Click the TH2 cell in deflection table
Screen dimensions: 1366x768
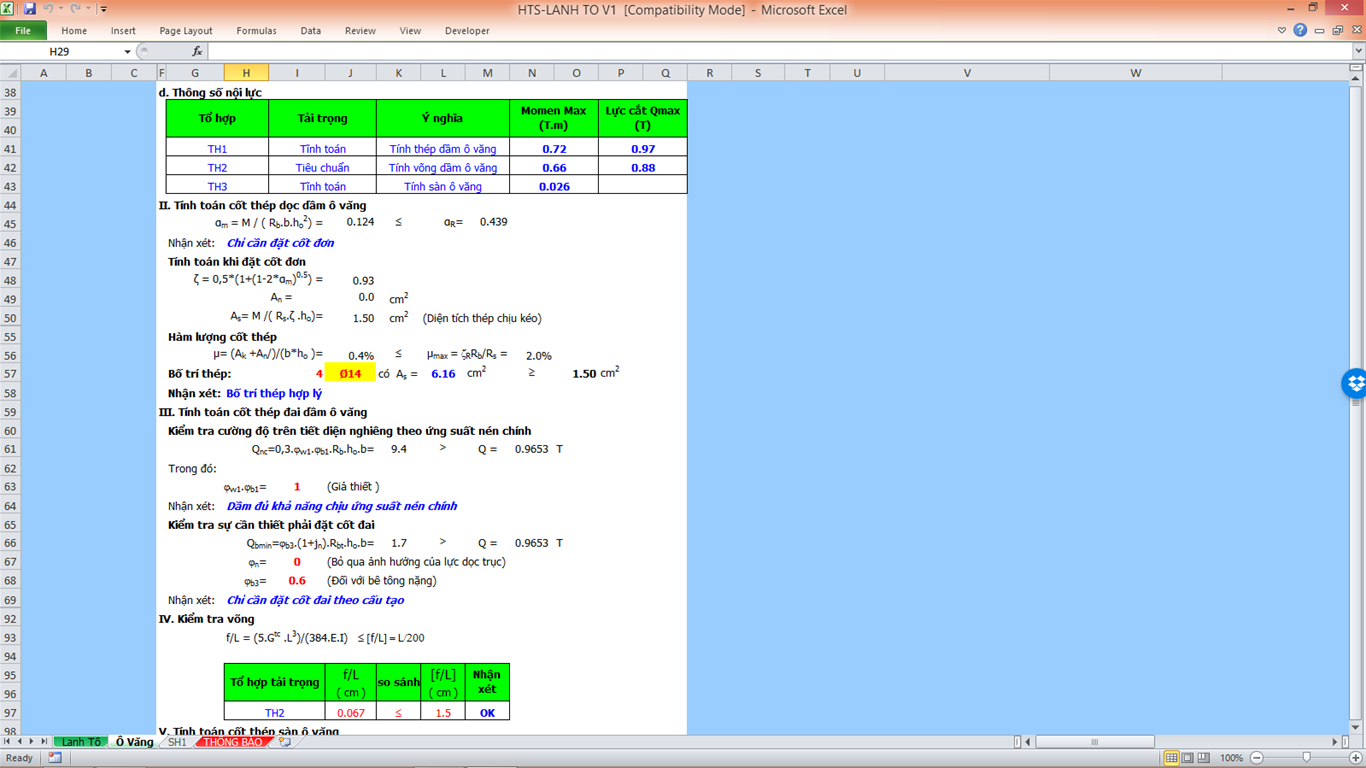(x=274, y=713)
